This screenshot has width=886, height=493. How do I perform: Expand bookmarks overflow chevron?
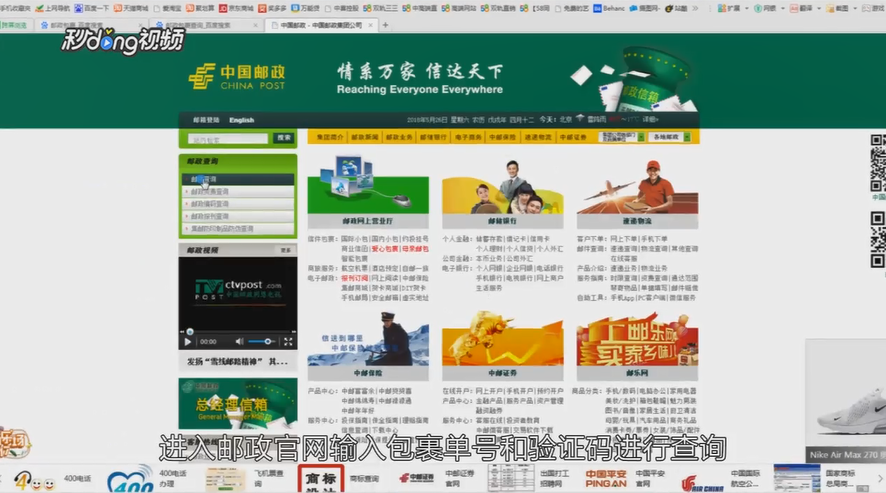pyautogui.click(x=695, y=8)
